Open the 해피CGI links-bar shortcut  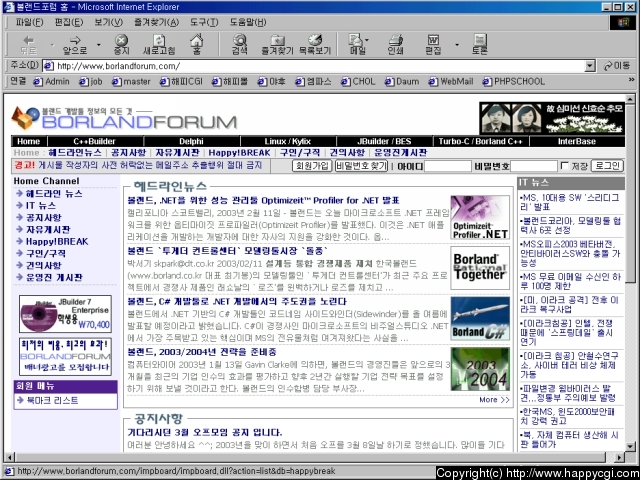point(182,82)
